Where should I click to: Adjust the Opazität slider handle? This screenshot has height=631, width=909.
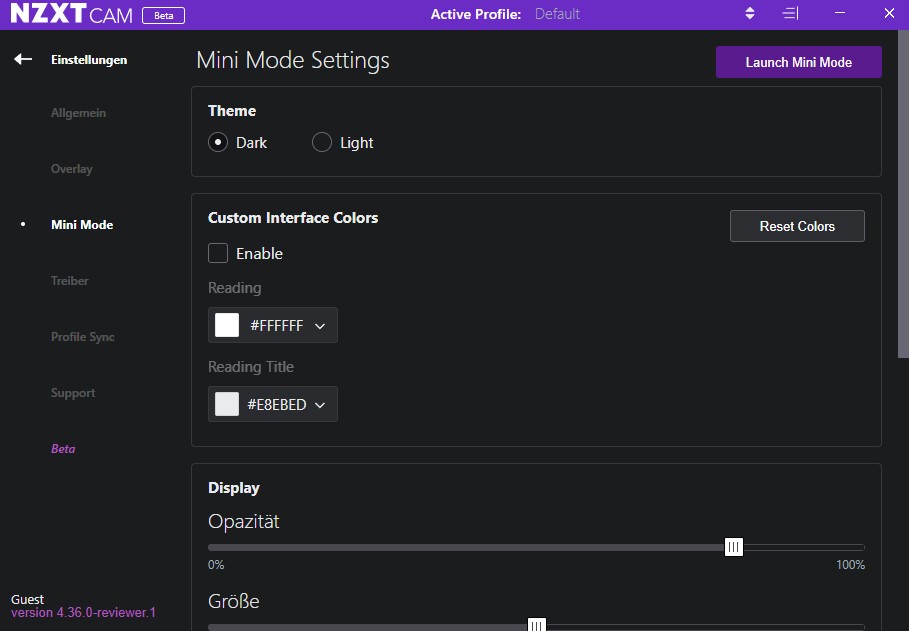tap(733, 547)
